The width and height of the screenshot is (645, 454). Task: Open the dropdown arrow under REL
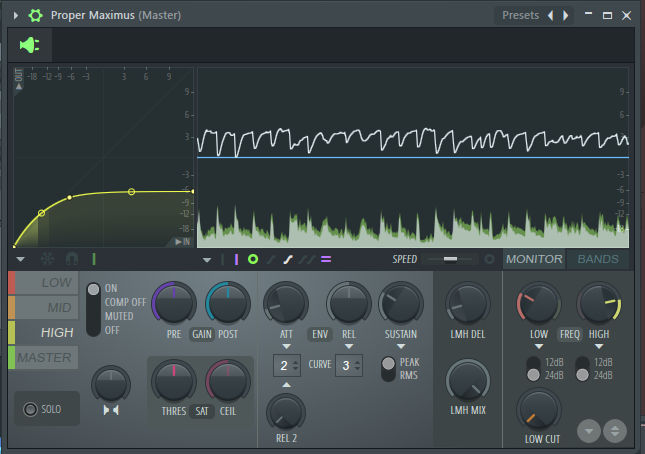[x=349, y=347]
